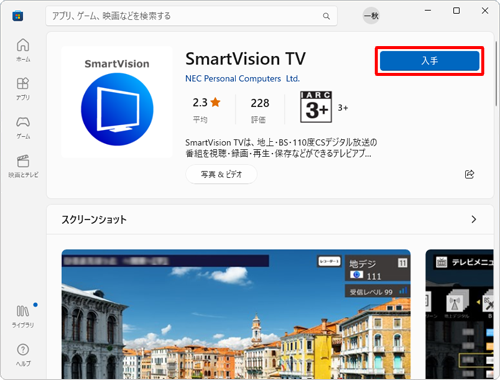Open the ゲーム (Games) sidebar section
500x380 pixels.
coord(23,127)
